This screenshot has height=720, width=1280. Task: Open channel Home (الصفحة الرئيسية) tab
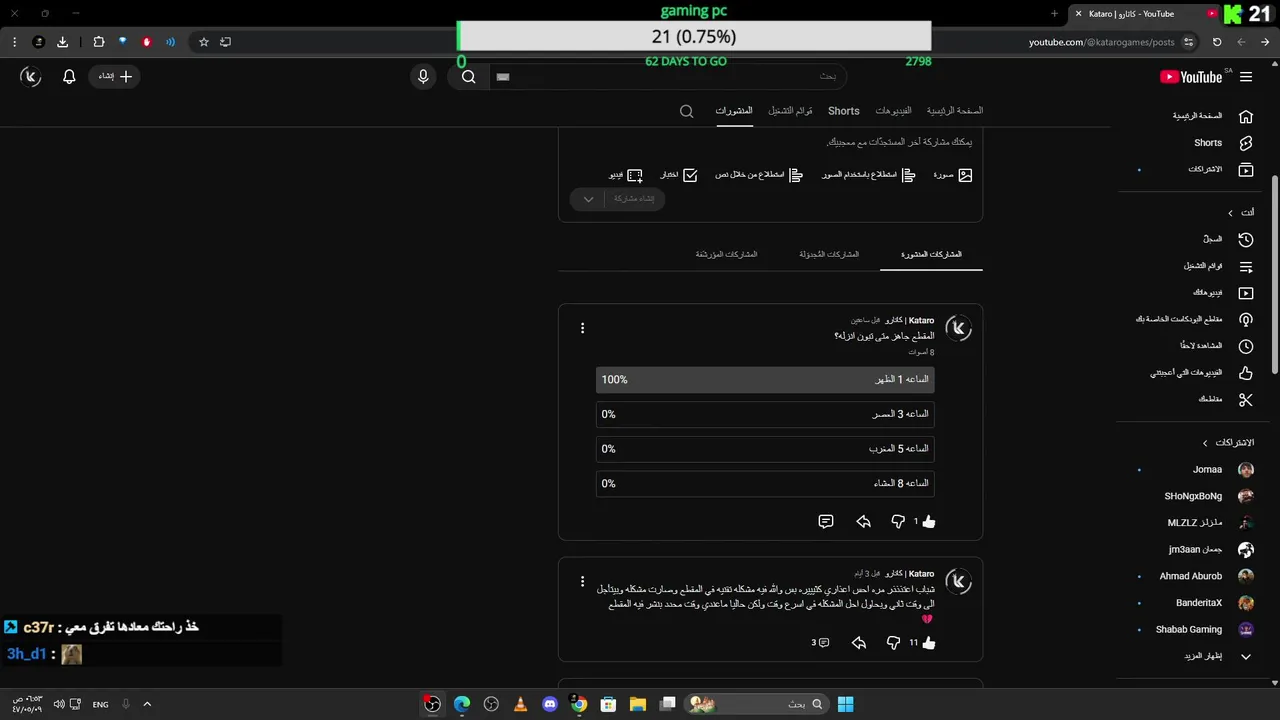click(x=955, y=111)
